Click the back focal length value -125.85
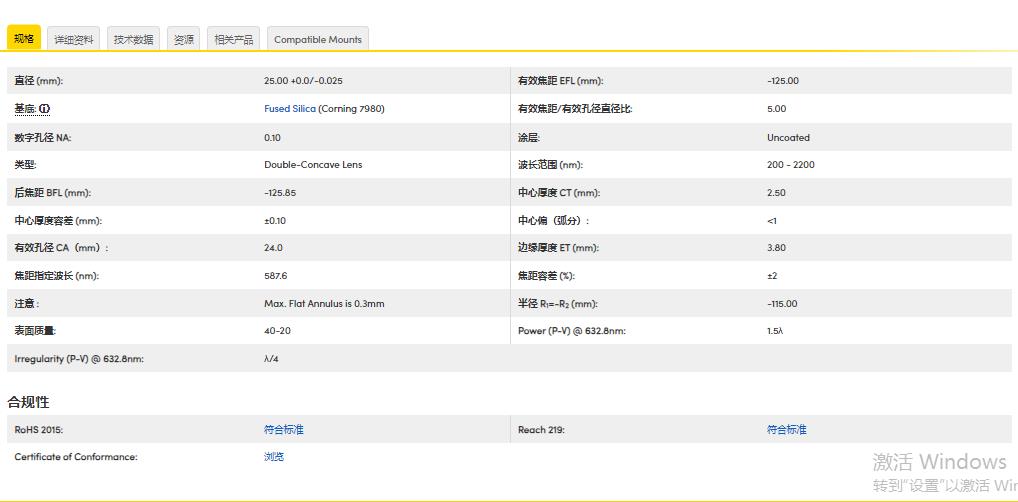The width and height of the screenshot is (1018, 502). 280,193
